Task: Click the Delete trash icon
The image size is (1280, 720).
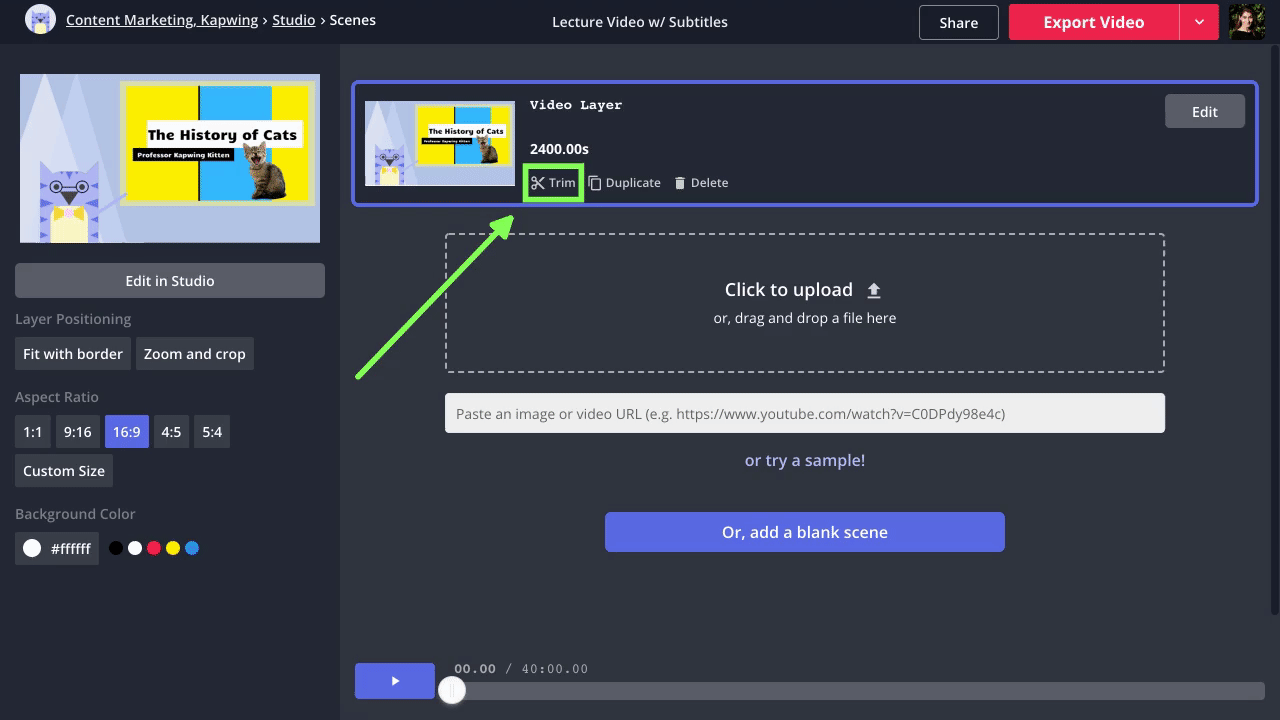Action: 680,183
